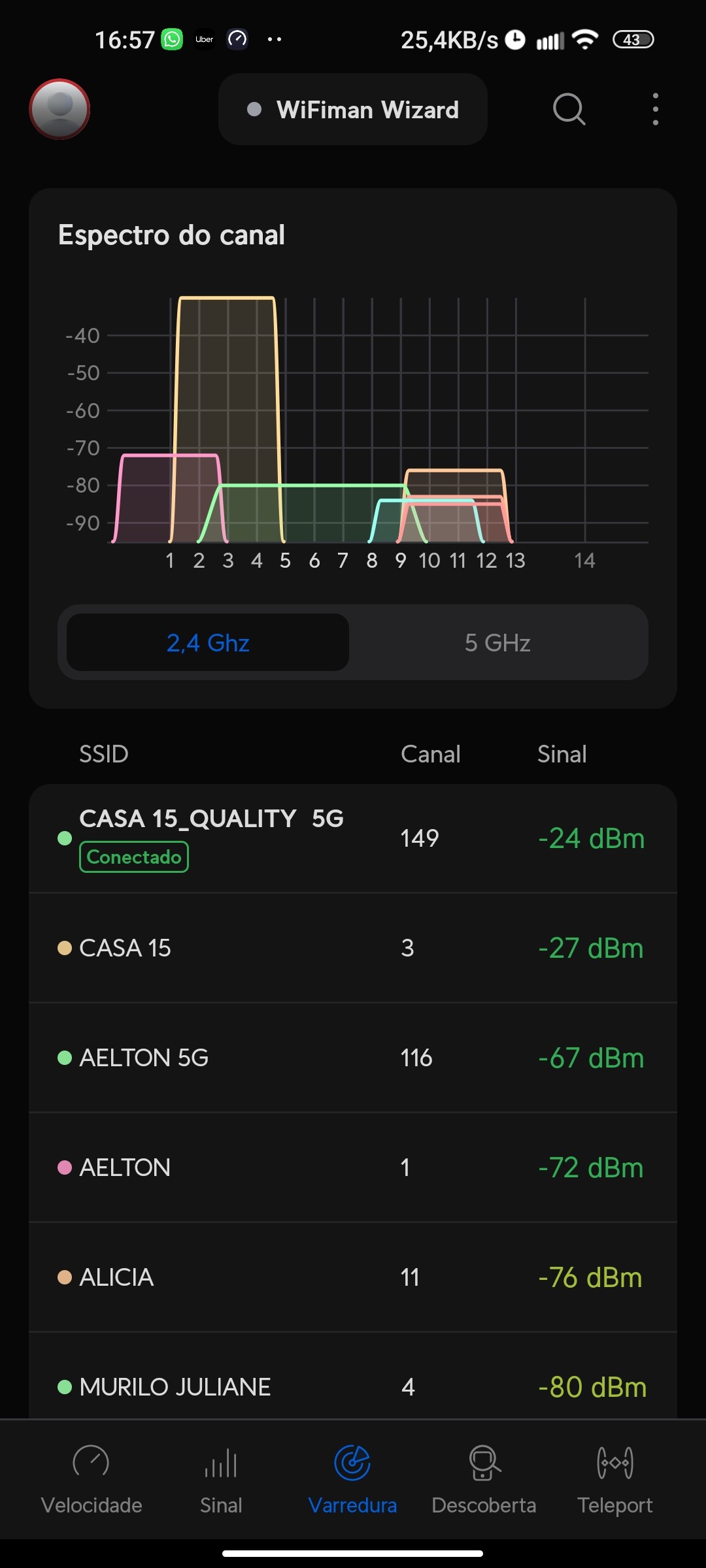
Task: Open the three-dot overflow menu
Action: click(655, 109)
